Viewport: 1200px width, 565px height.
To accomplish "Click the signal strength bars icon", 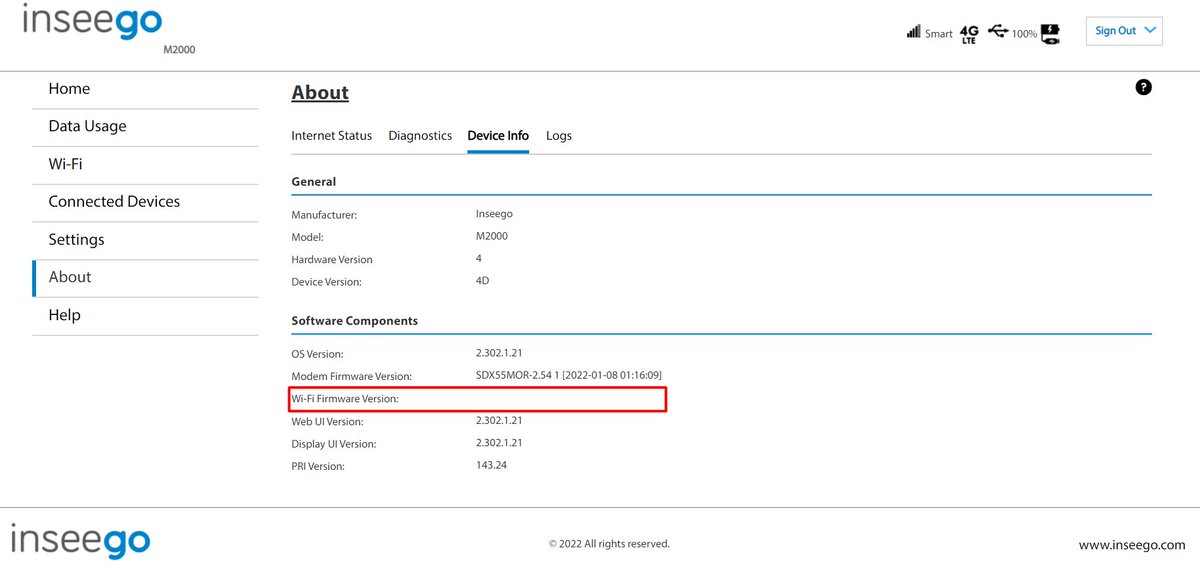I will point(913,32).
